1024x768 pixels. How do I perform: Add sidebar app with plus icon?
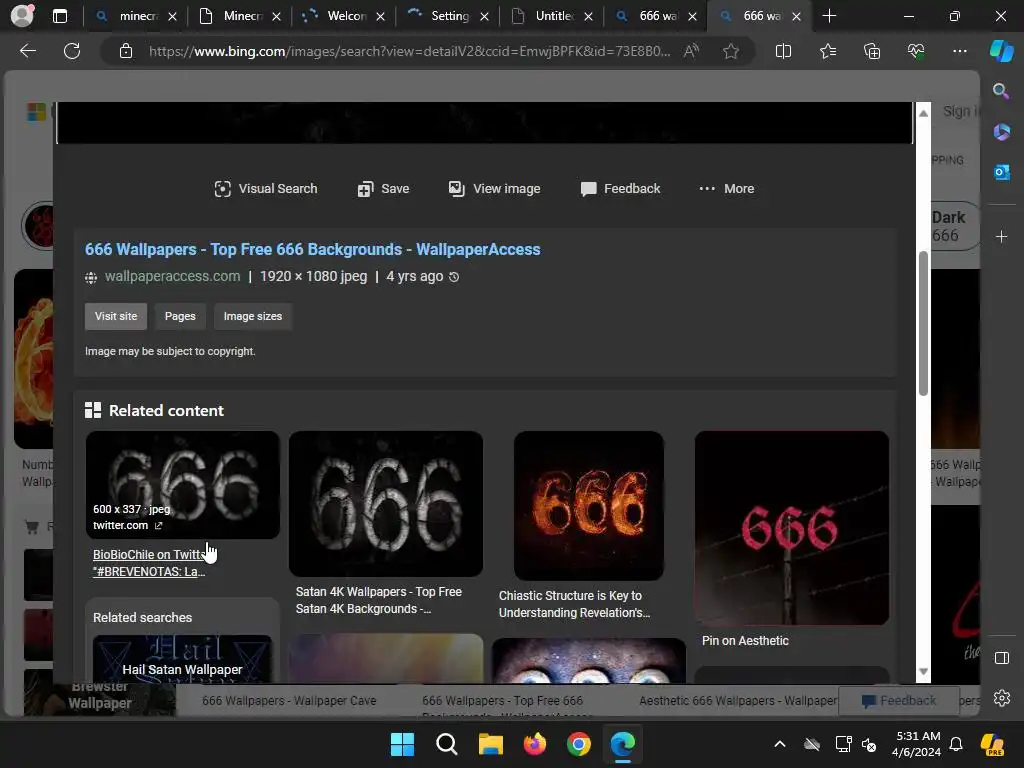coord(1001,236)
